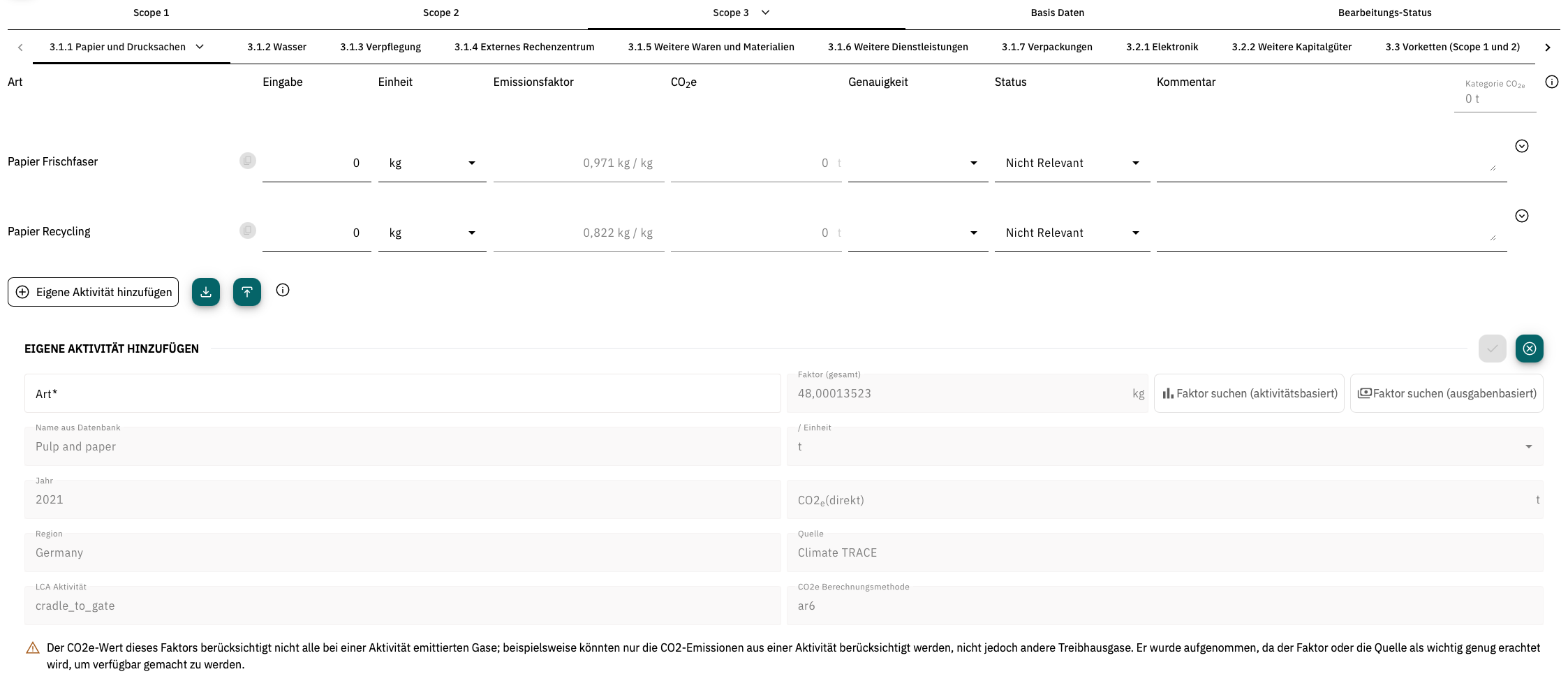Switch to the 3.1.2 Wasser tab
Viewport: 1568px width, 681px height.
click(x=276, y=47)
